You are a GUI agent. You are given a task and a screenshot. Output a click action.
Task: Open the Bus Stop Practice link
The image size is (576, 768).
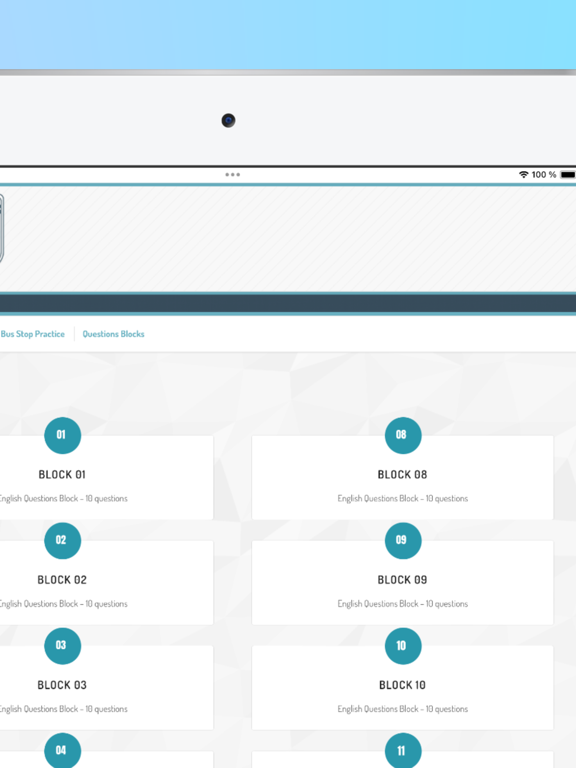coord(32,334)
